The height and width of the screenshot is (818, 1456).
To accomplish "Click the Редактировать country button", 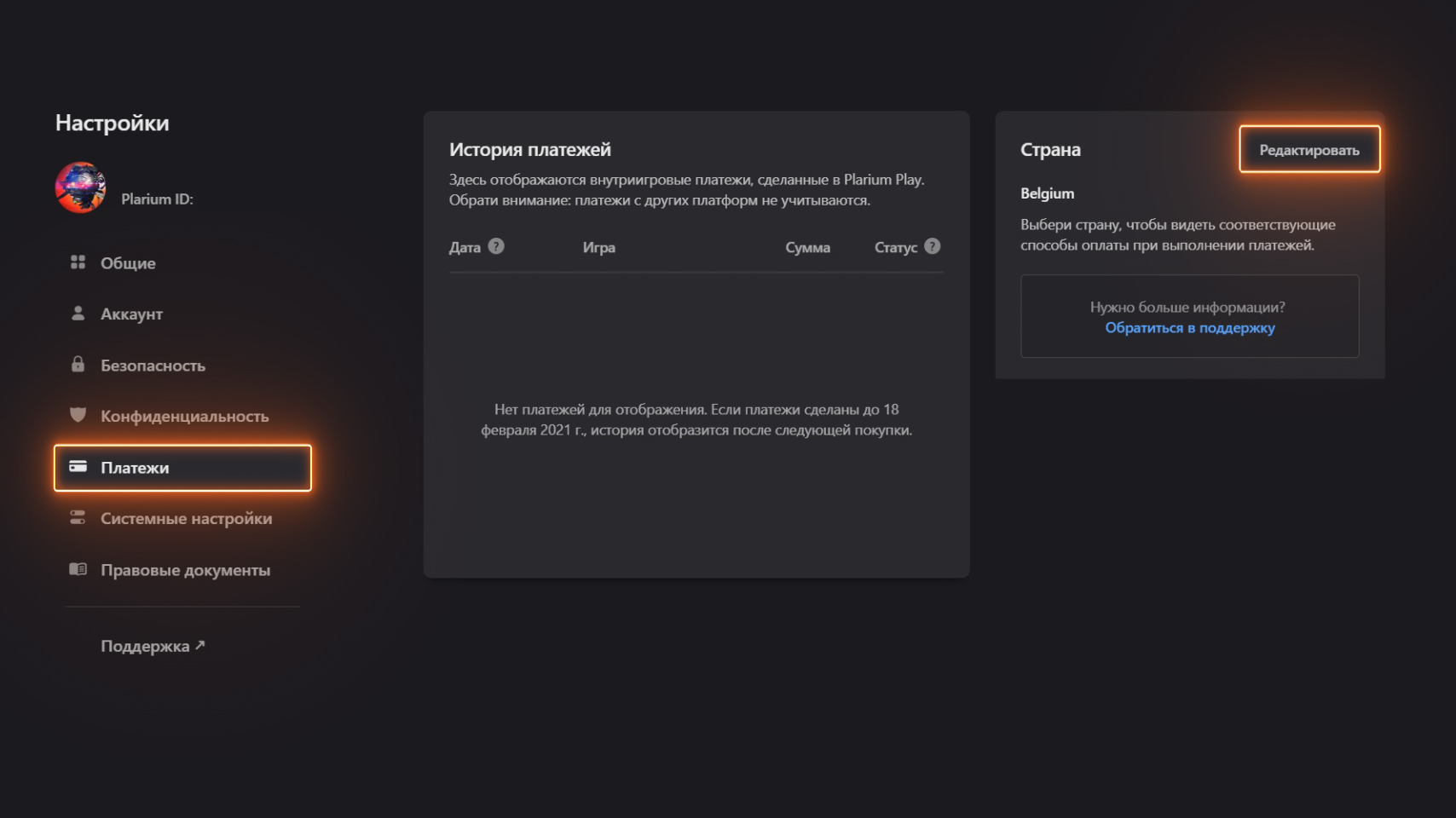I will 1309,149.
